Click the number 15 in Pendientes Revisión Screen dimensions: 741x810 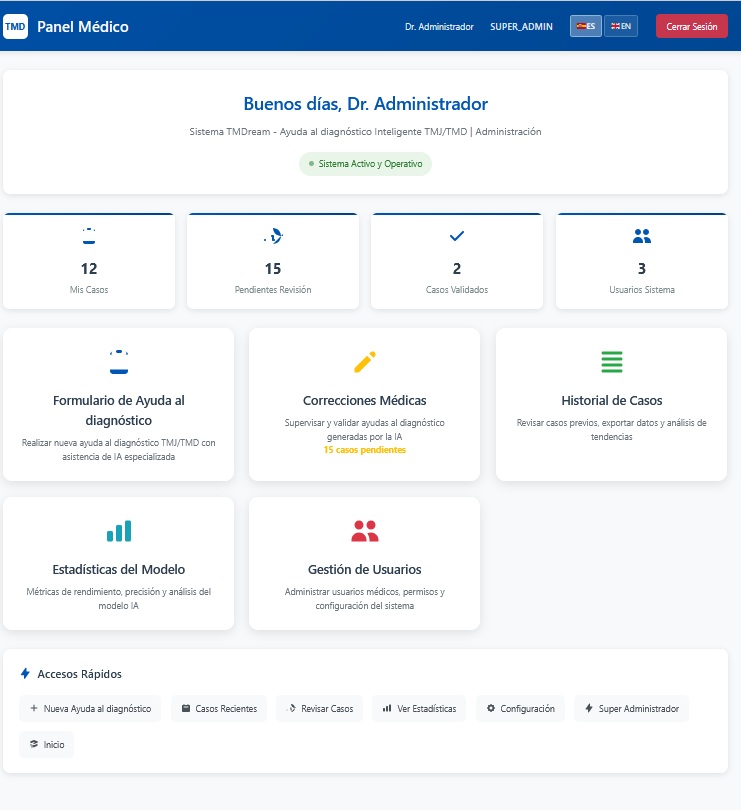[273, 269]
